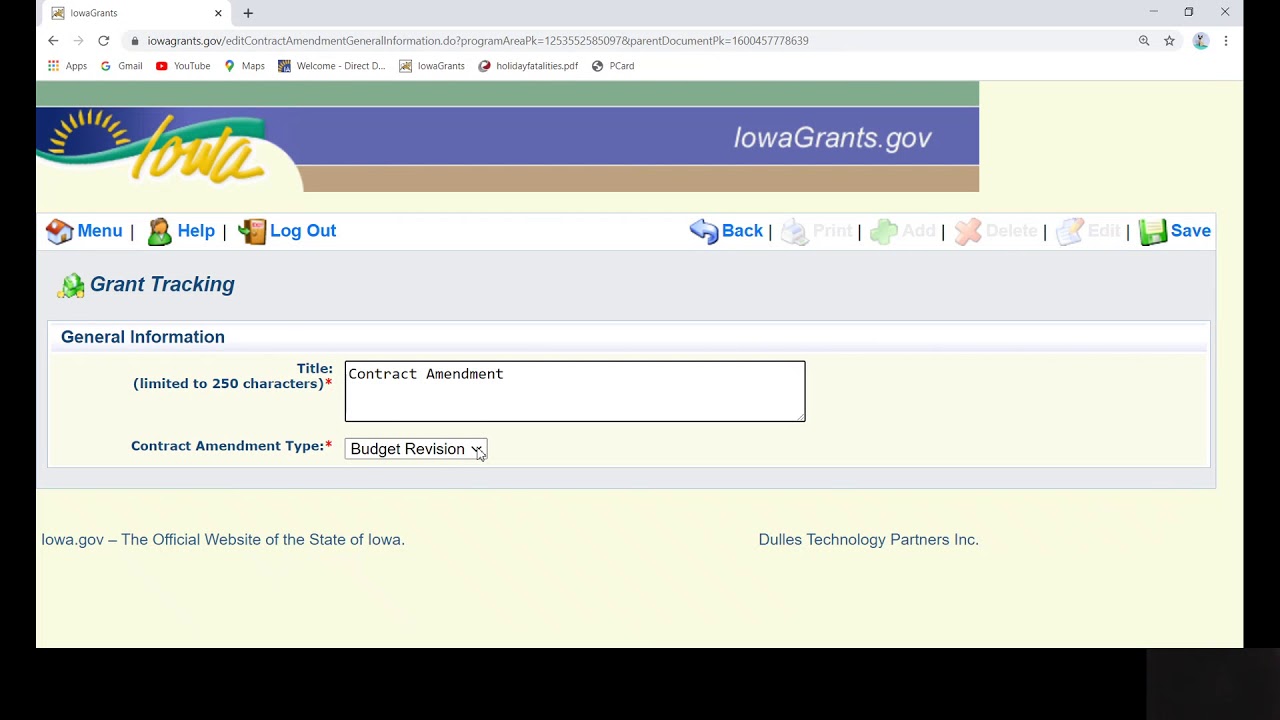Image resolution: width=1280 pixels, height=720 pixels.
Task: Click the Help link text
Action: click(x=196, y=231)
